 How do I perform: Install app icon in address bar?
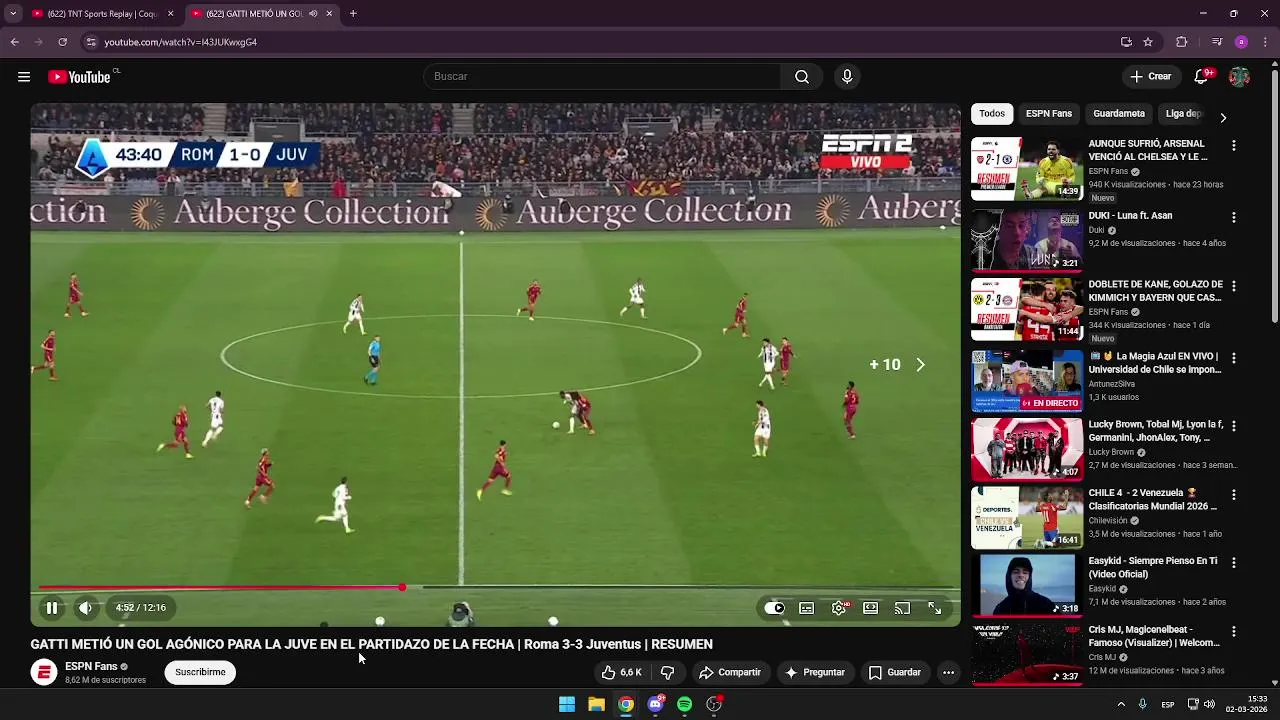(1126, 42)
